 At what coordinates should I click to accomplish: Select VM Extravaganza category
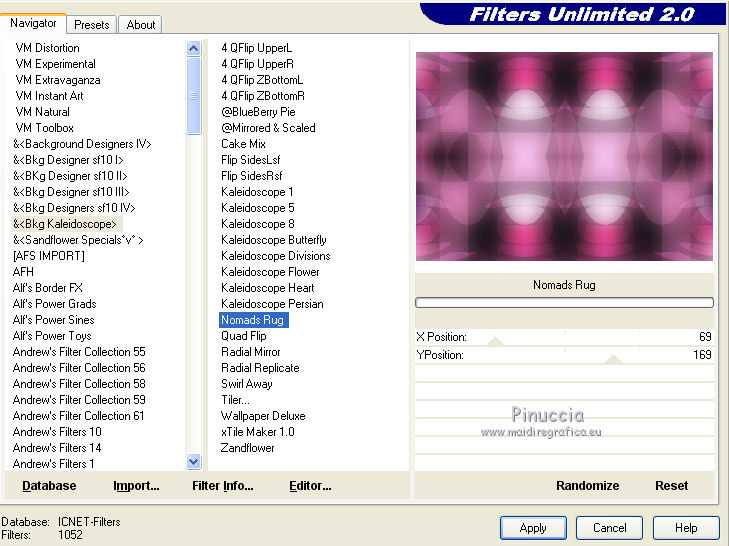point(58,80)
